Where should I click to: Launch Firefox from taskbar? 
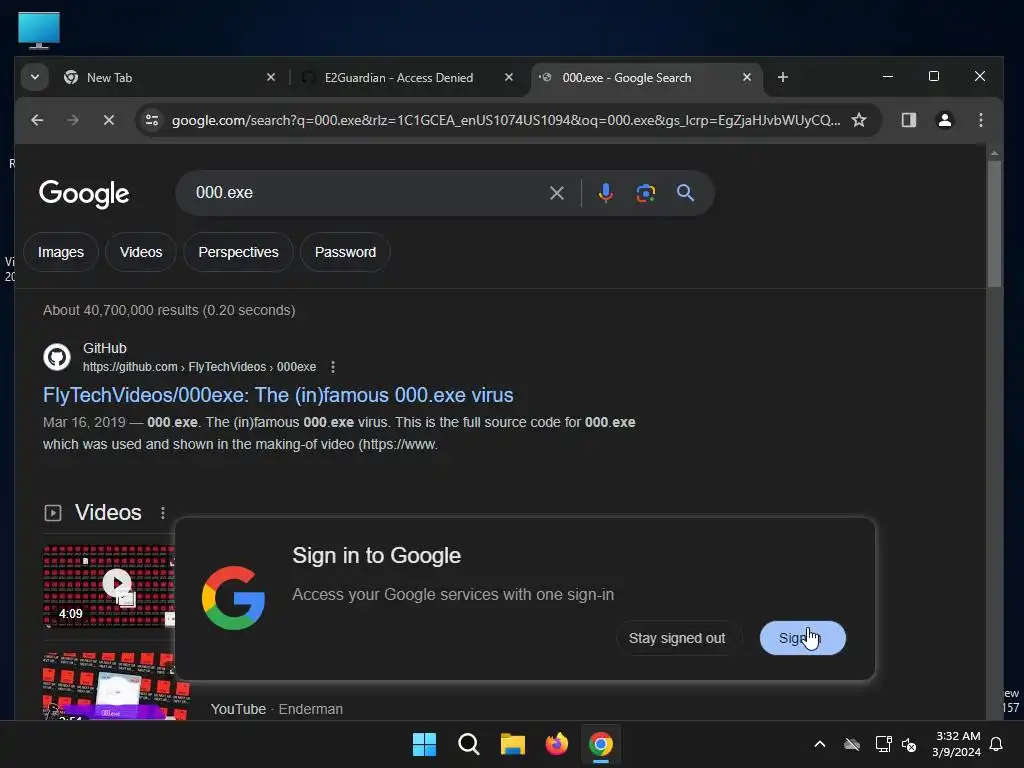click(x=556, y=744)
